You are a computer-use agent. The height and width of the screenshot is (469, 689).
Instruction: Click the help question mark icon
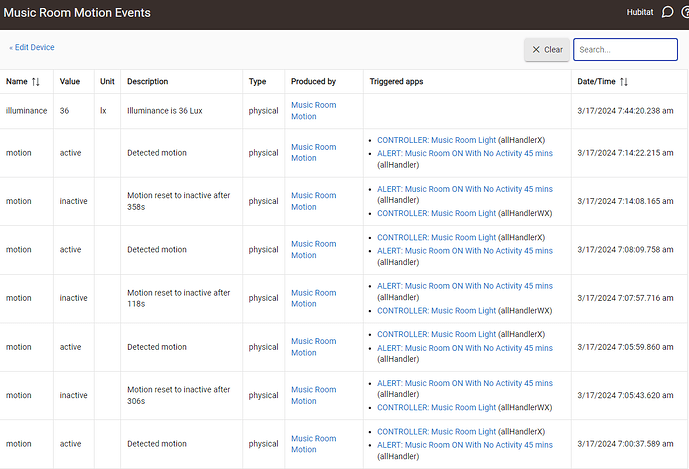(x=685, y=13)
